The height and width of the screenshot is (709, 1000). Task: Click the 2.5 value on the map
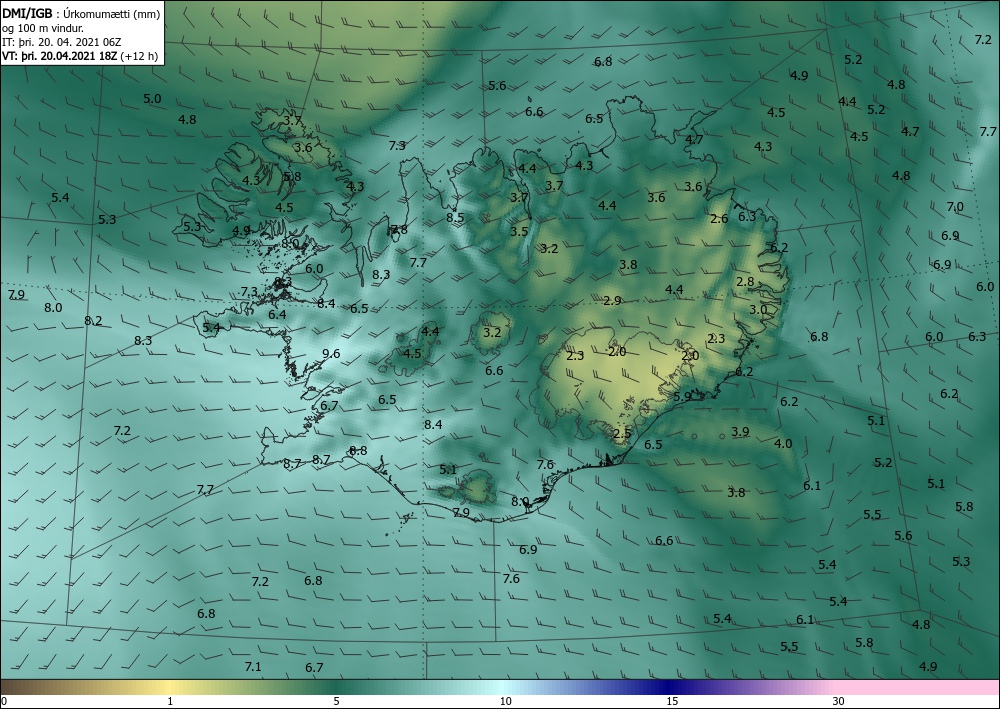(622, 434)
